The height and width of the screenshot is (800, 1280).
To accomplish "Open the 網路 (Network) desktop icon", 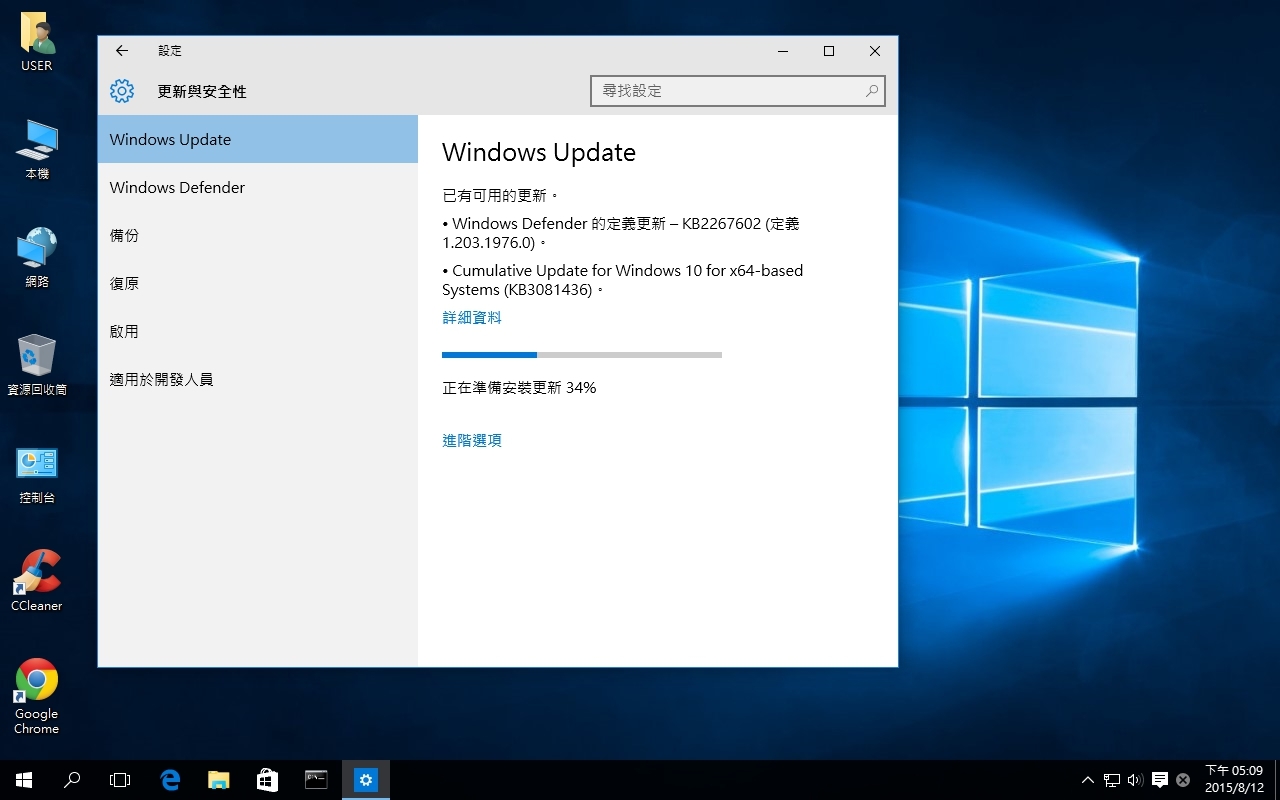I will [x=37, y=258].
